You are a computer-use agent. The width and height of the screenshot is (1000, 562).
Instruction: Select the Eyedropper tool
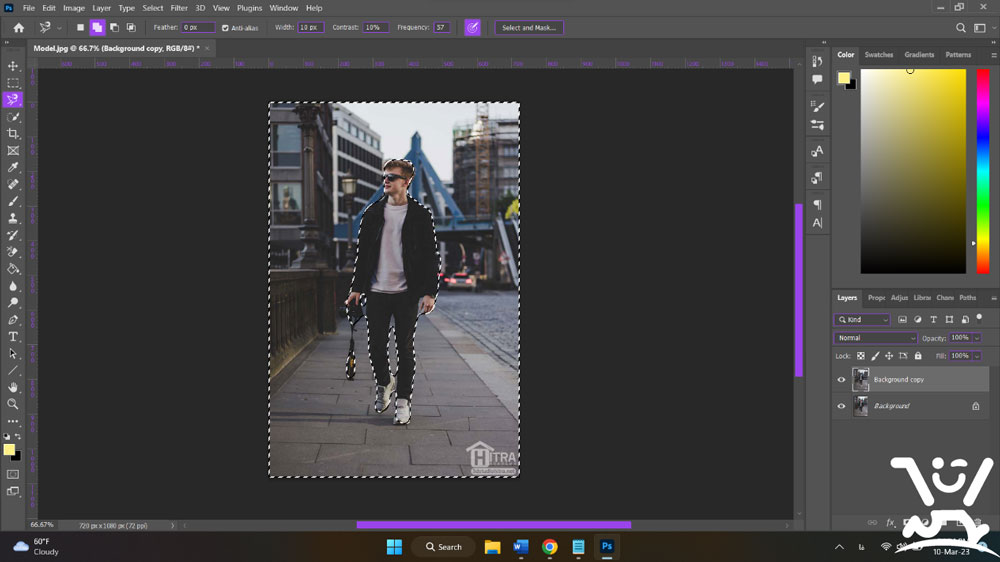coord(13,167)
